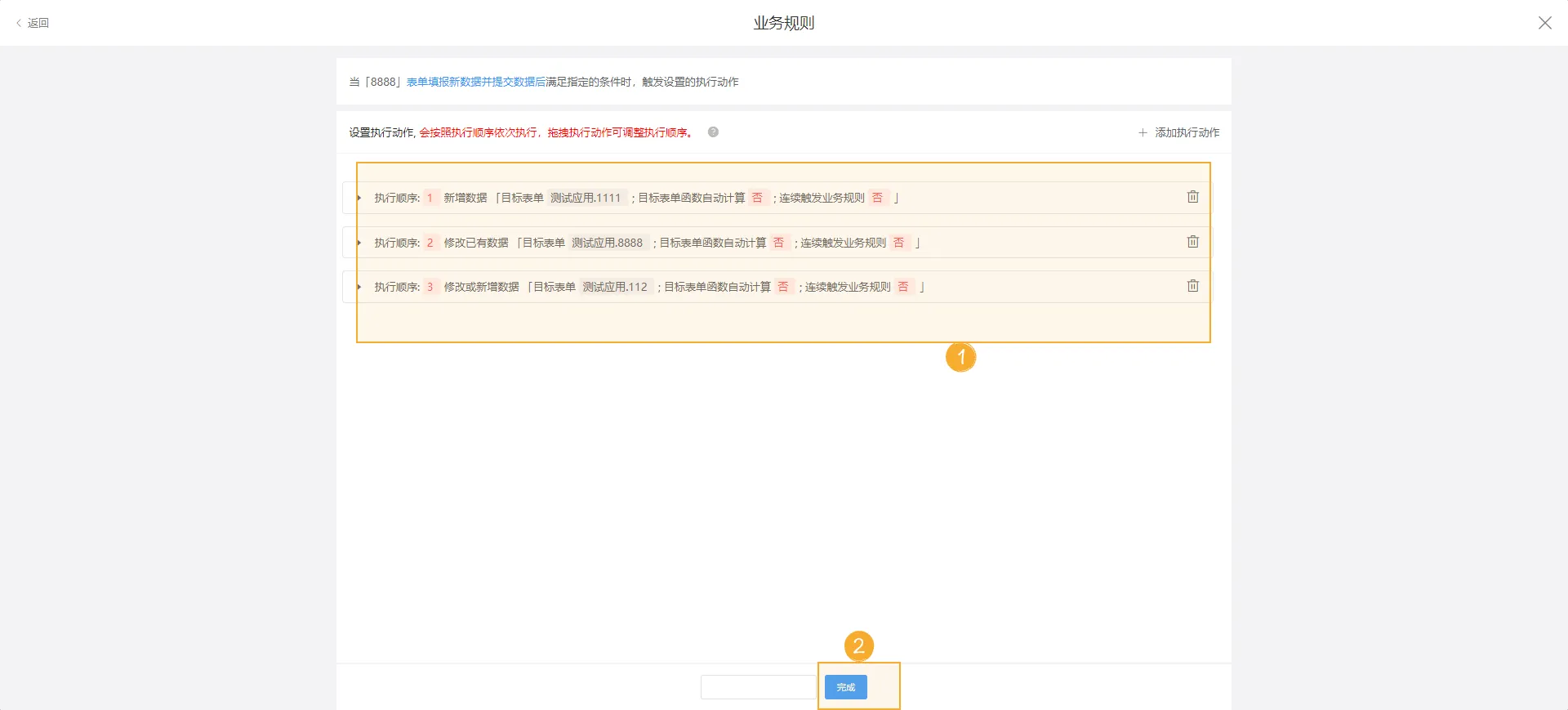Expand the 修改或新增数据 action row arrow
Image resolution: width=1568 pixels, height=710 pixels.
coord(359,287)
